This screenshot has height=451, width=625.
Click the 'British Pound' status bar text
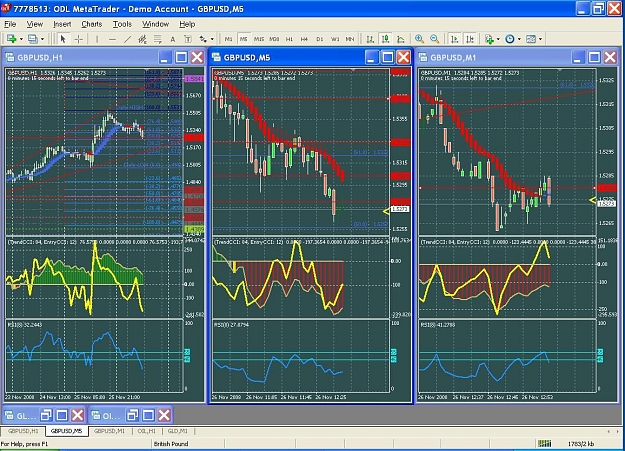171,444
